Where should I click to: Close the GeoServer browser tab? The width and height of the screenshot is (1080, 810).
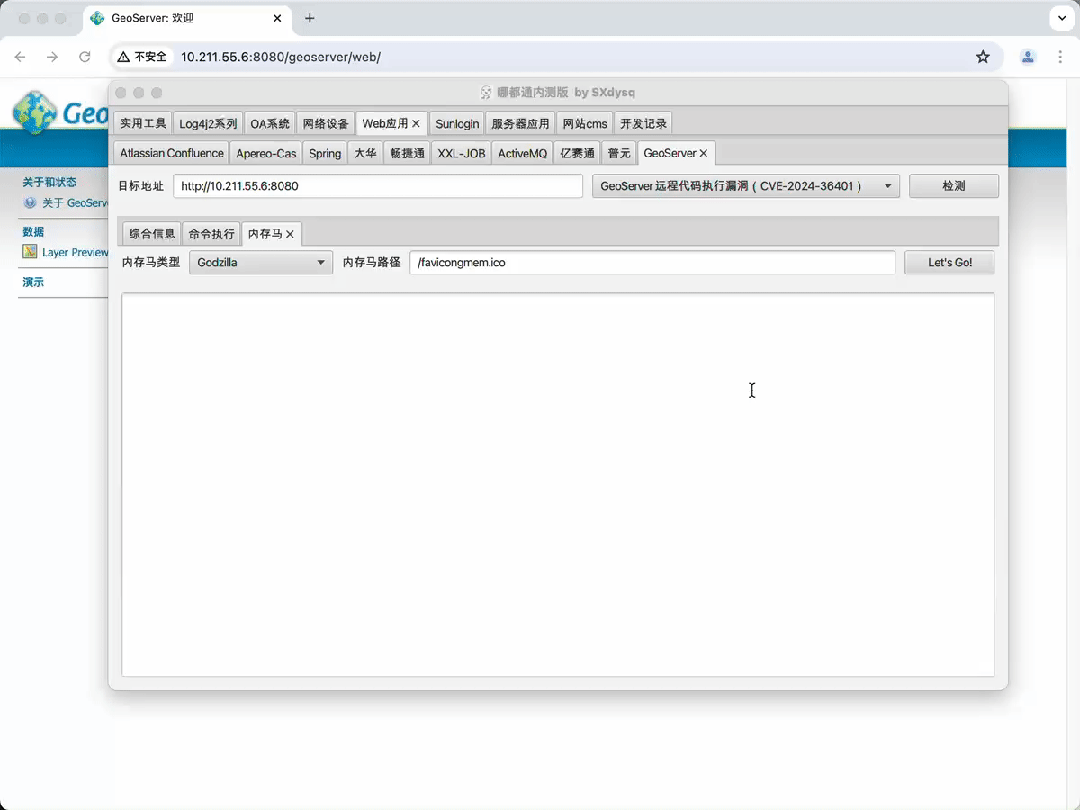coord(278,18)
